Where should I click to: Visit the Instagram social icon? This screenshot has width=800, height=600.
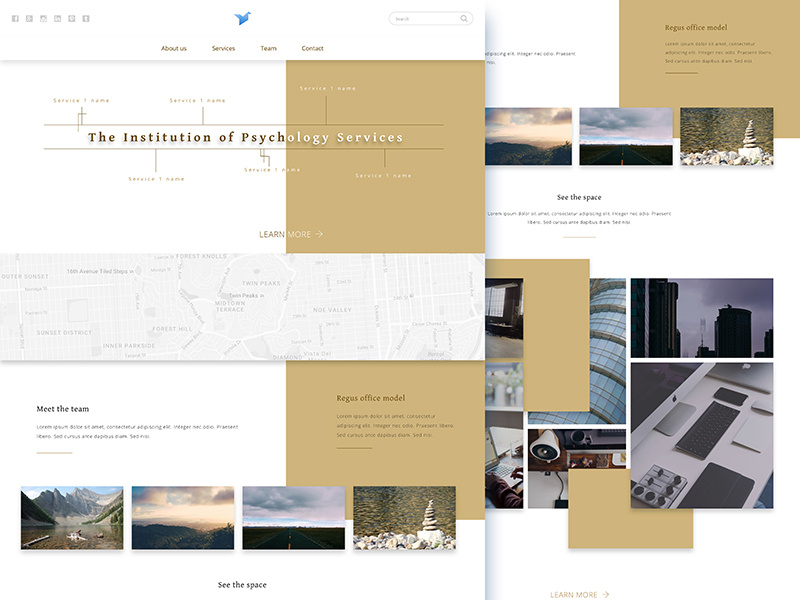[43, 18]
